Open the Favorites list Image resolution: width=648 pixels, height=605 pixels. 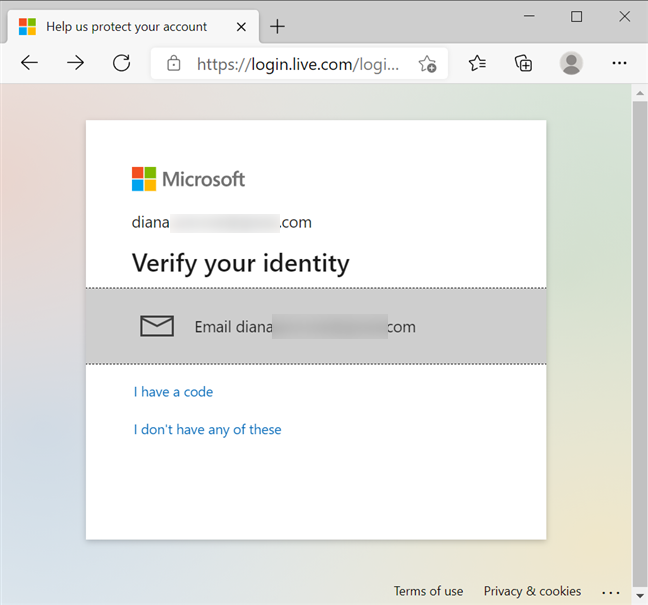pyautogui.click(x=477, y=63)
